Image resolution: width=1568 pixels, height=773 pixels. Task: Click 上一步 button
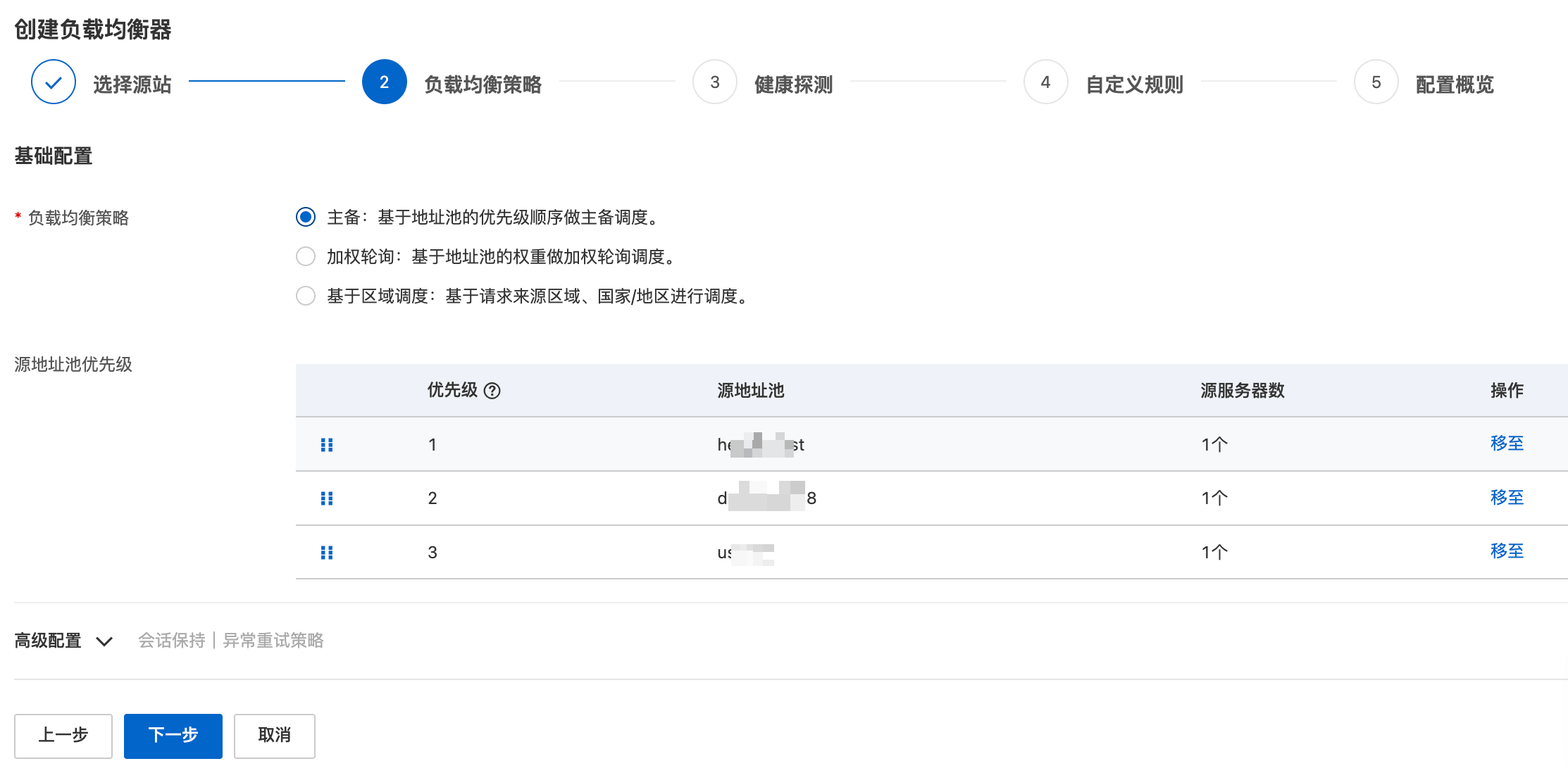(63, 736)
